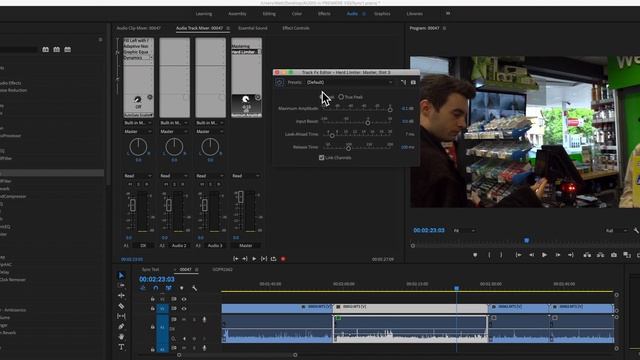
Task: Click the first track pan knob
Action: point(138,147)
